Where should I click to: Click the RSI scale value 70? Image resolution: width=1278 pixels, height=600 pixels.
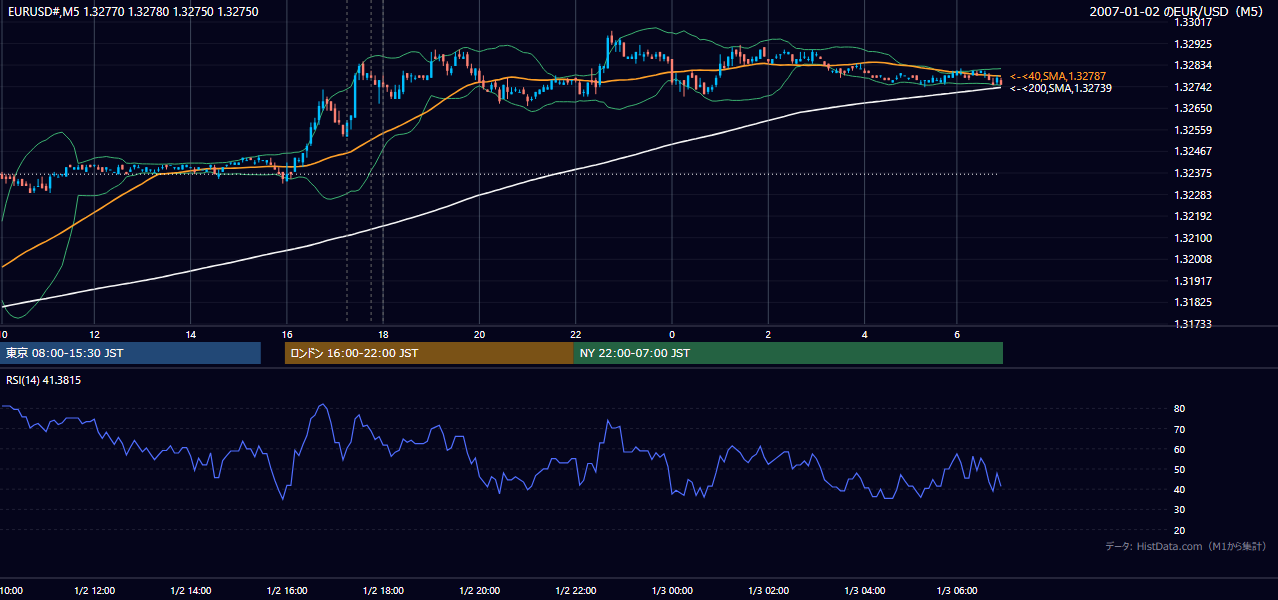point(1179,429)
